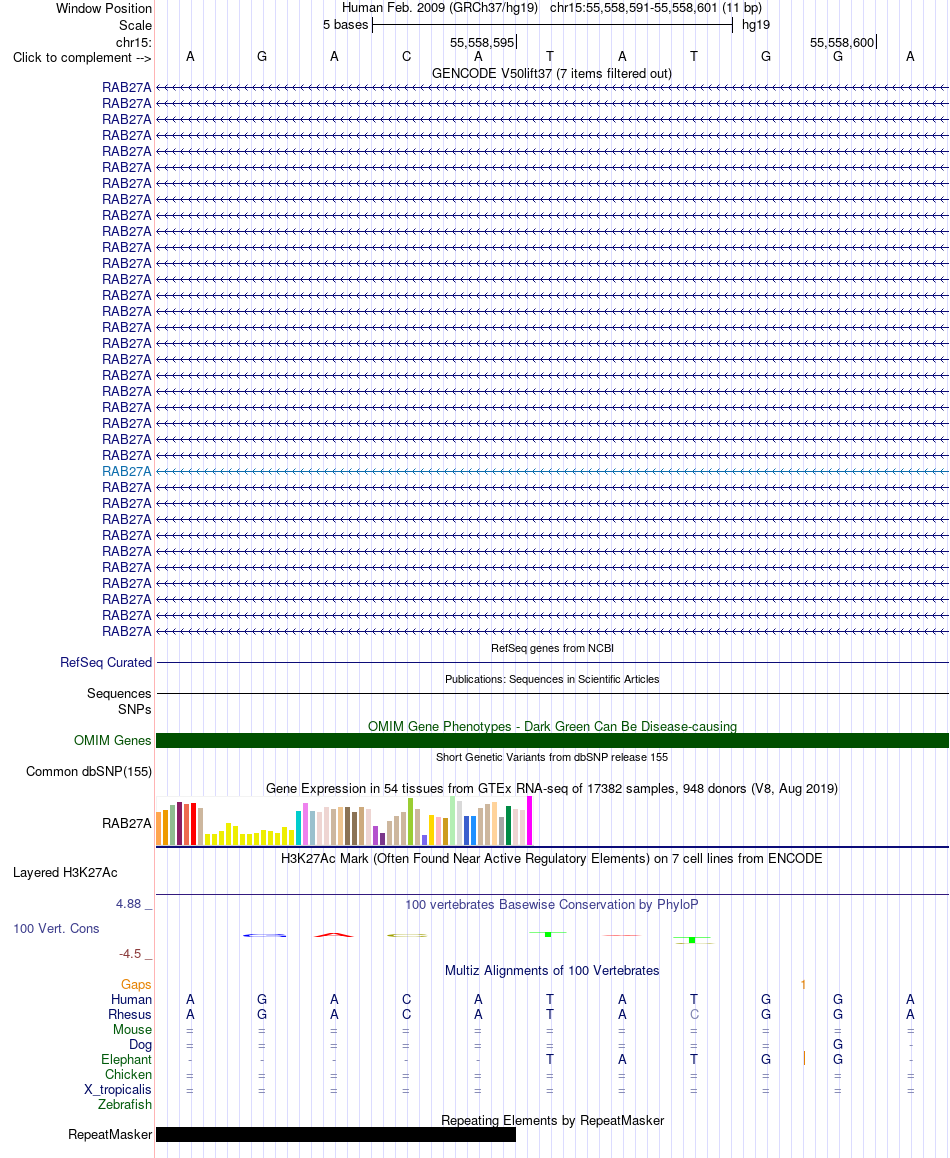The image size is (950, 1158).
Task: Click the 4.88 PhyloP upper scale value
Action: coord(128,904)
